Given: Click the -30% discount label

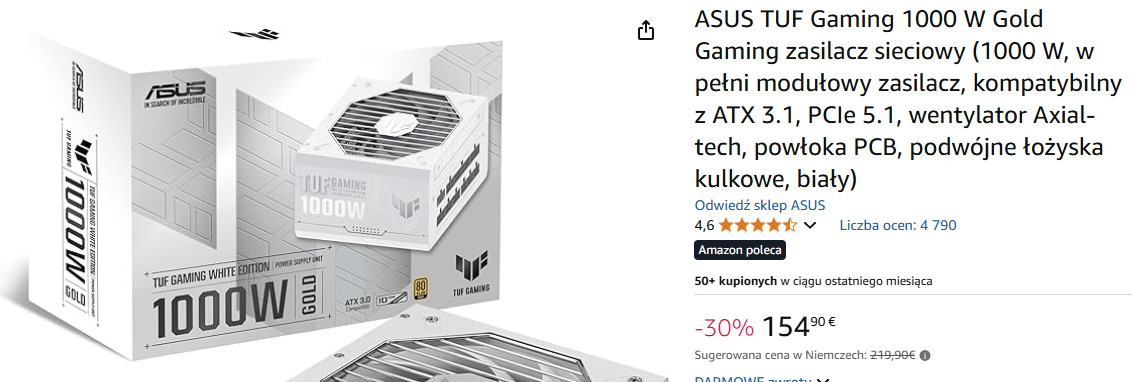Looking at the screenshot, I should pos(724,328).
